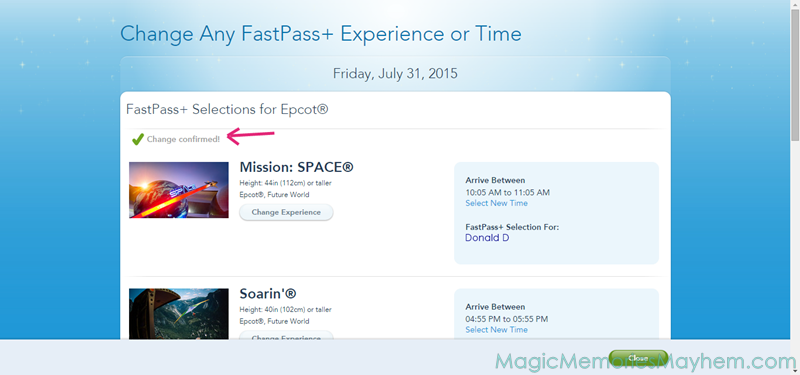Click the 04:55 PM to 05:55 PM time
The height and width of the screenshot is (375, 800).
[507, 319]
